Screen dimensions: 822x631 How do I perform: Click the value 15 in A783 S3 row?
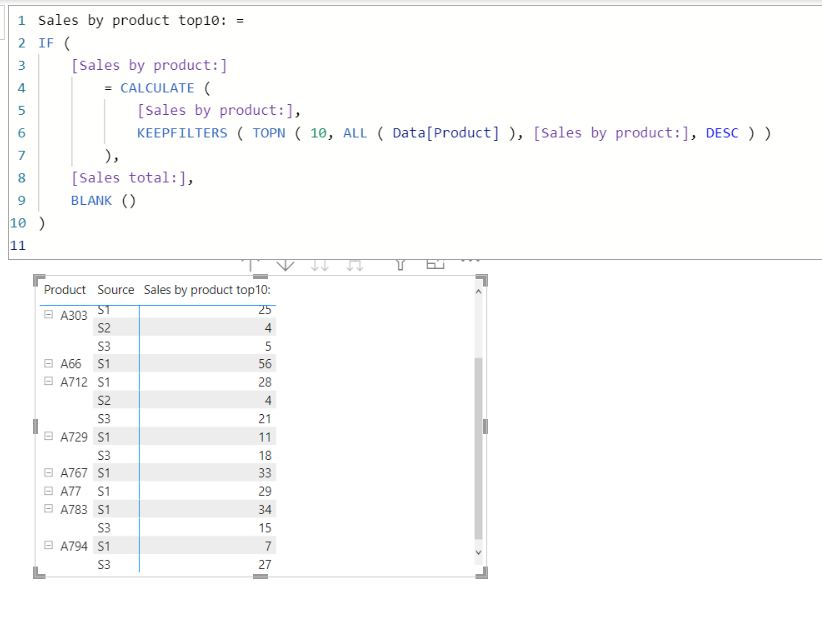[x=265, y=528]
